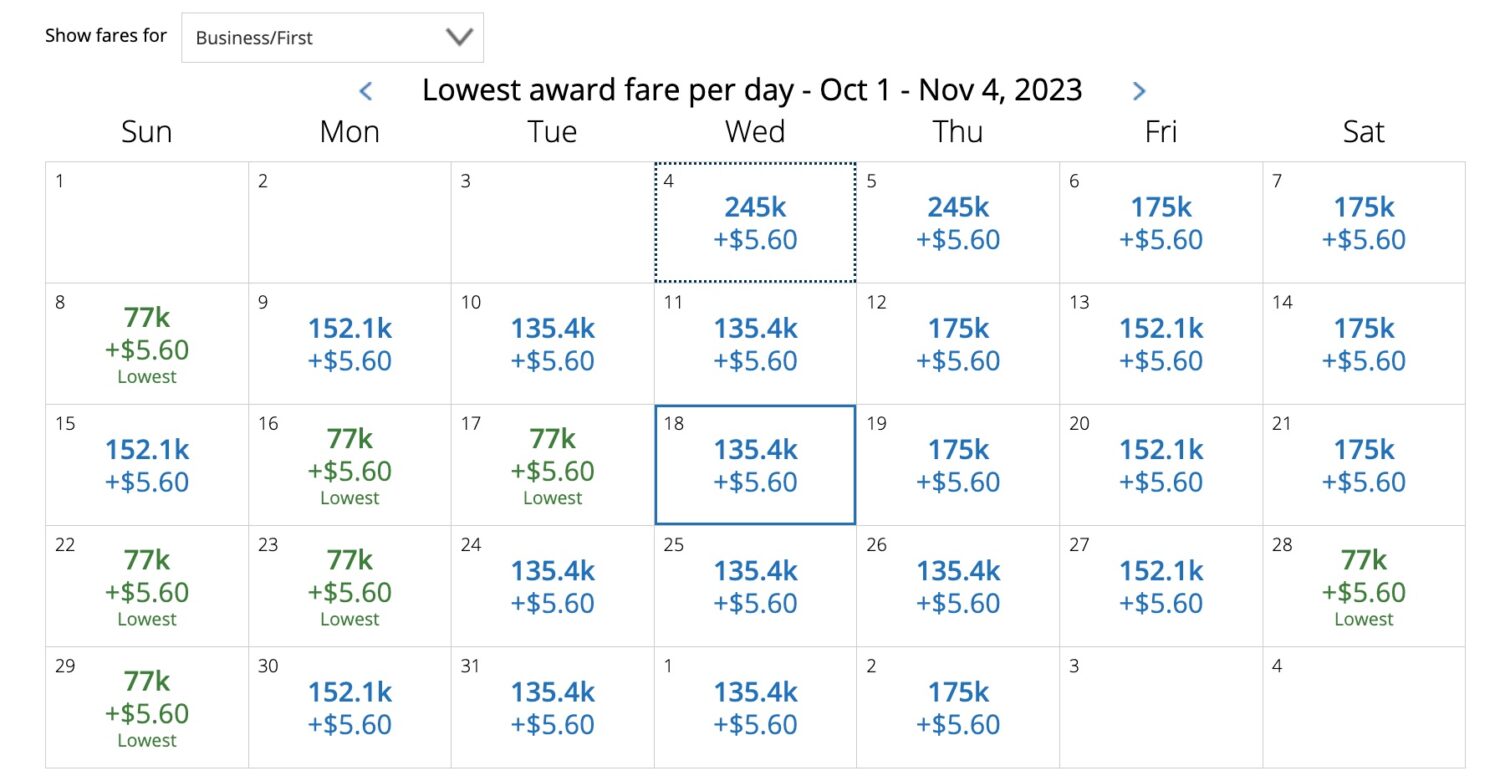Click the dropdown chevron arrow
This screenshot has width=1500, height=781.
(458, 37)
